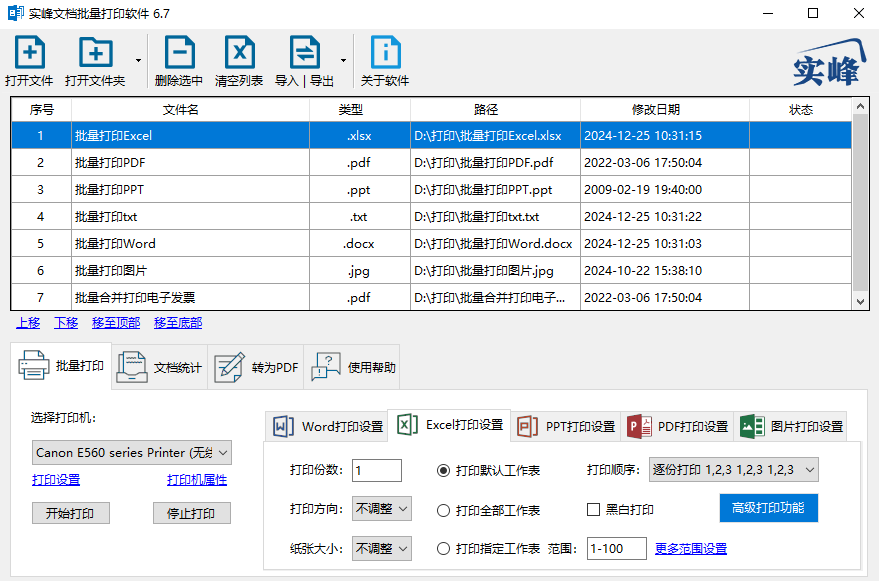
Task: Click the 删除选中 delete selected icon
Action: (x=179, y=52)
